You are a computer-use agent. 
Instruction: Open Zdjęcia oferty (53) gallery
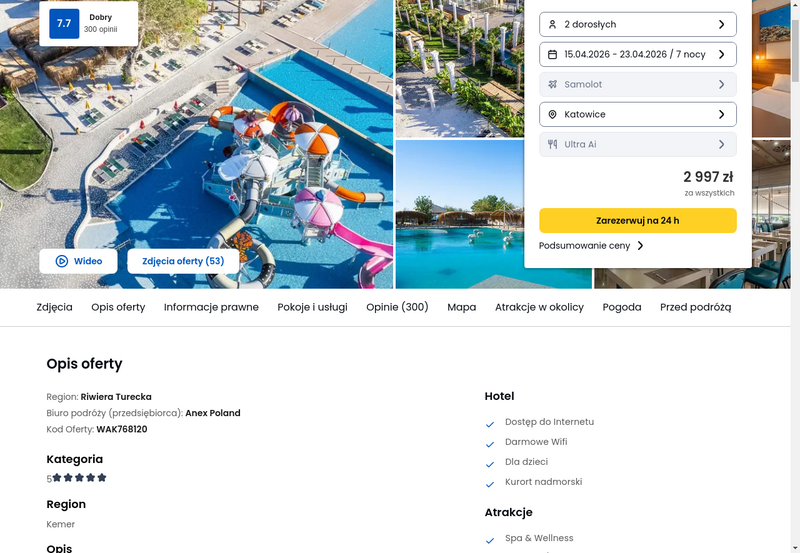point(183,261)
